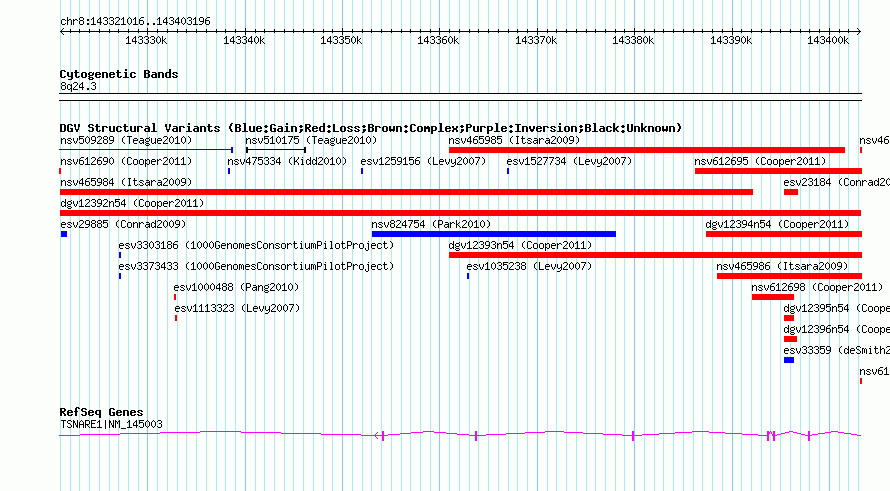Click esv1000488 (Pang2010) label
890x491 pixels.
click(x=236, y=287)
